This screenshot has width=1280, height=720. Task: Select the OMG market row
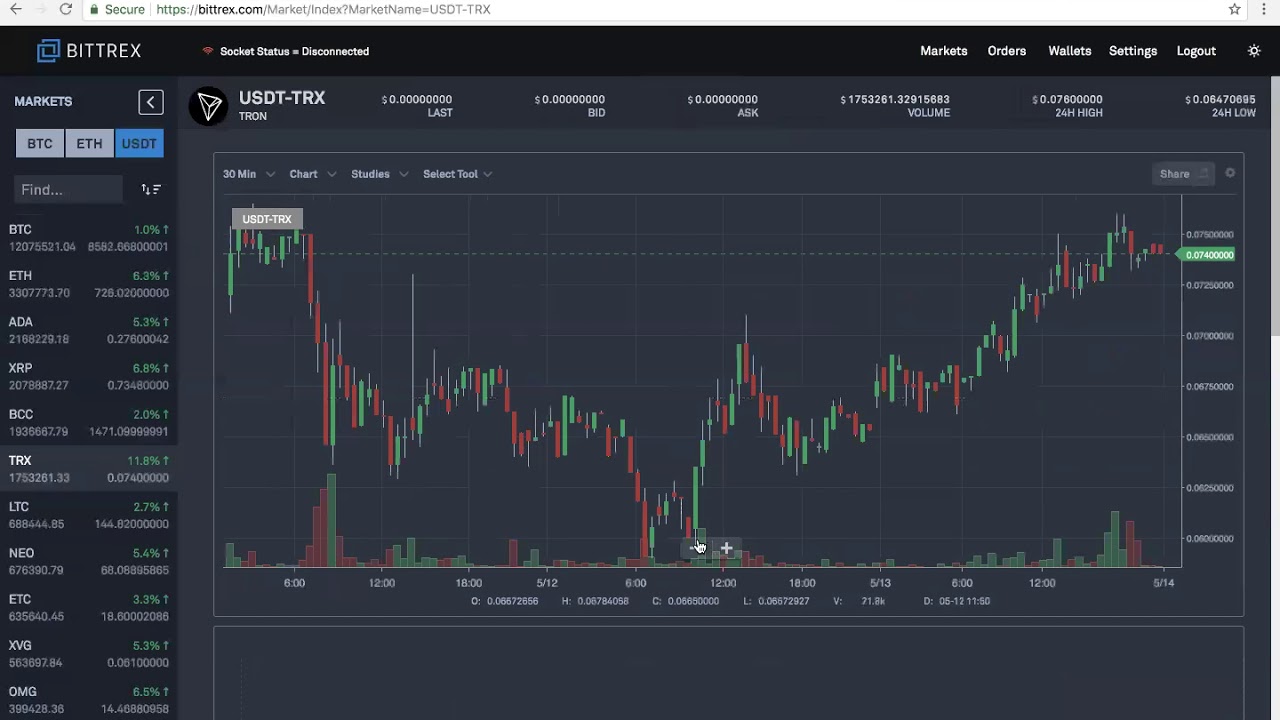[x=89, y=700]
